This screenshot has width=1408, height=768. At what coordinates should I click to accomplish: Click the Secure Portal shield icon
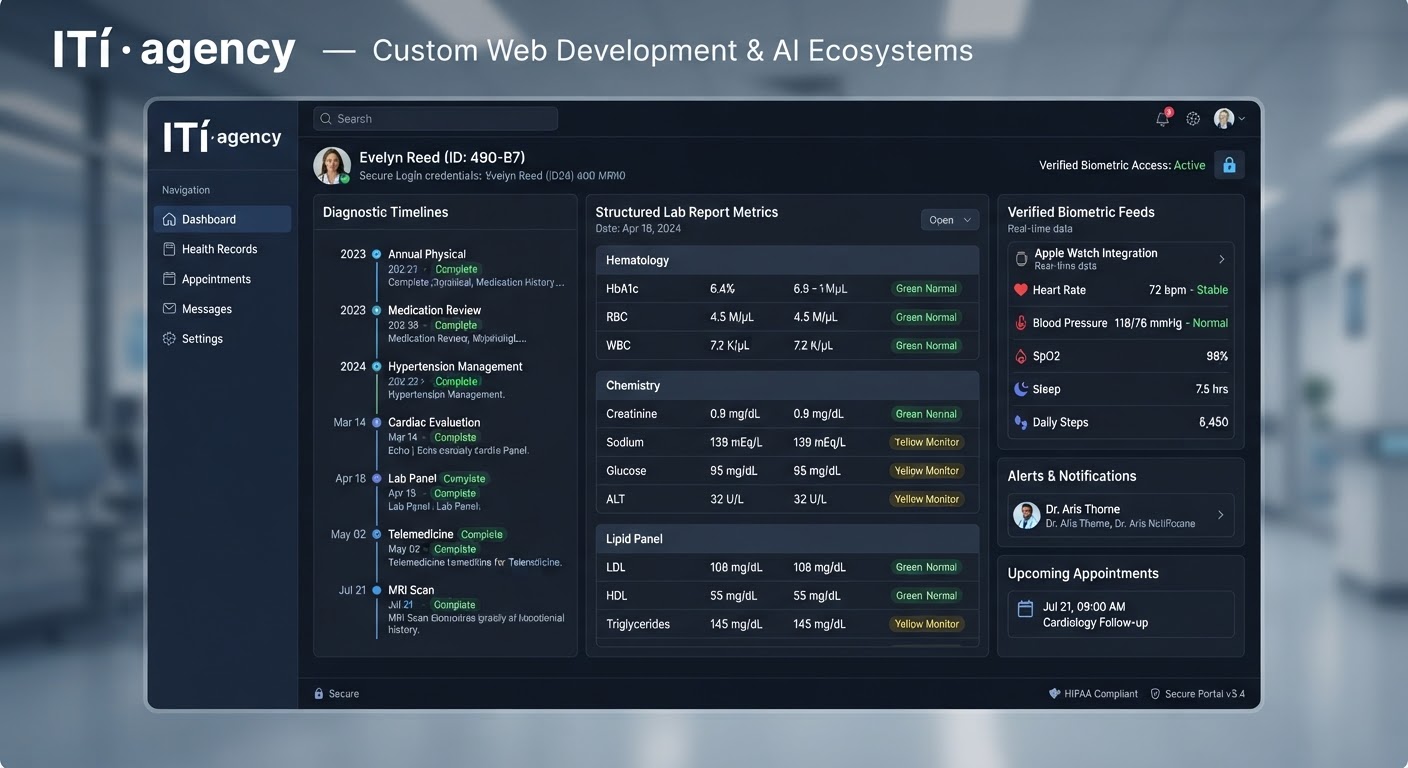click(x=1155, y=693)
